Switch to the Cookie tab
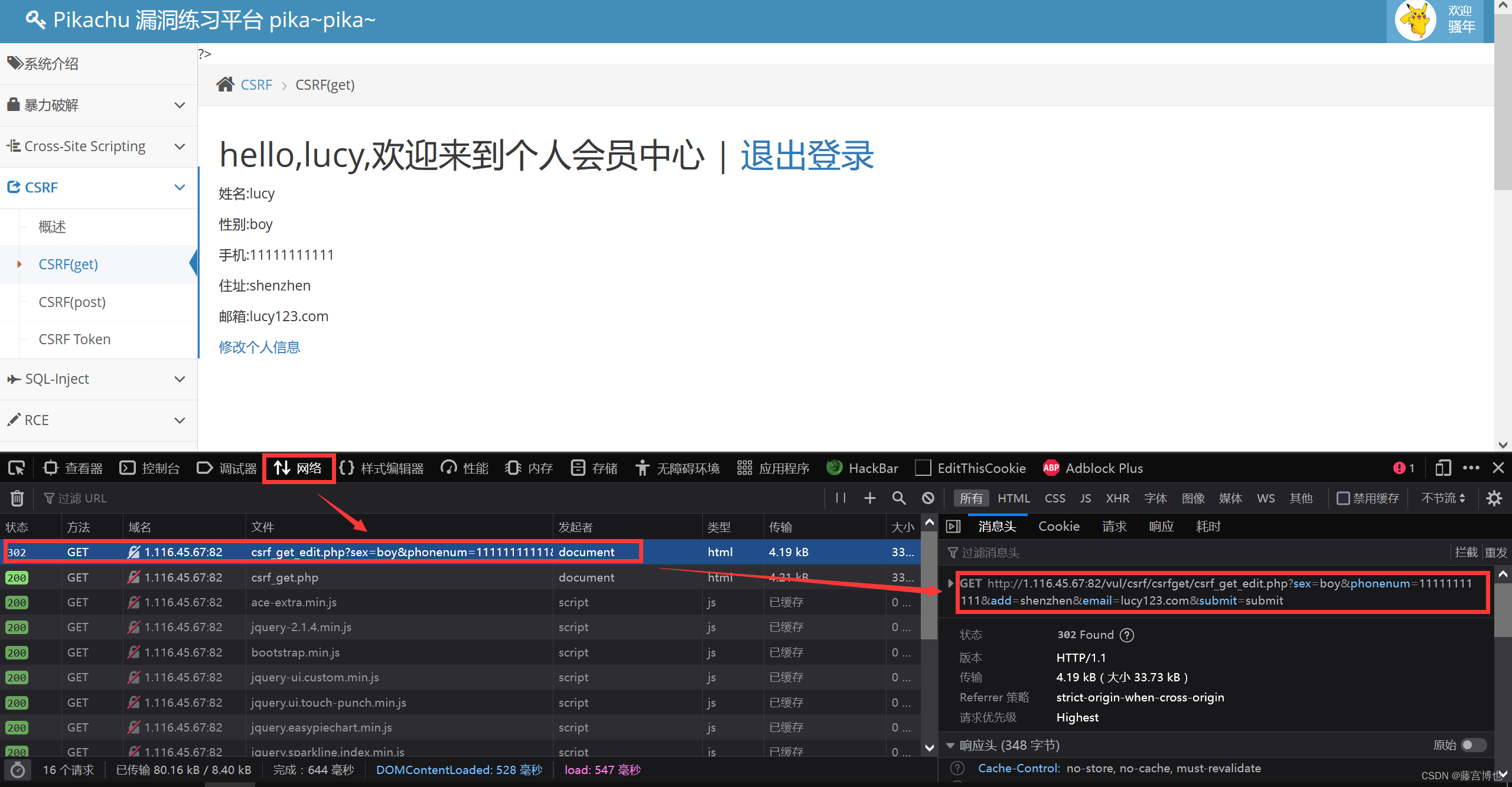 [1058, 525]
